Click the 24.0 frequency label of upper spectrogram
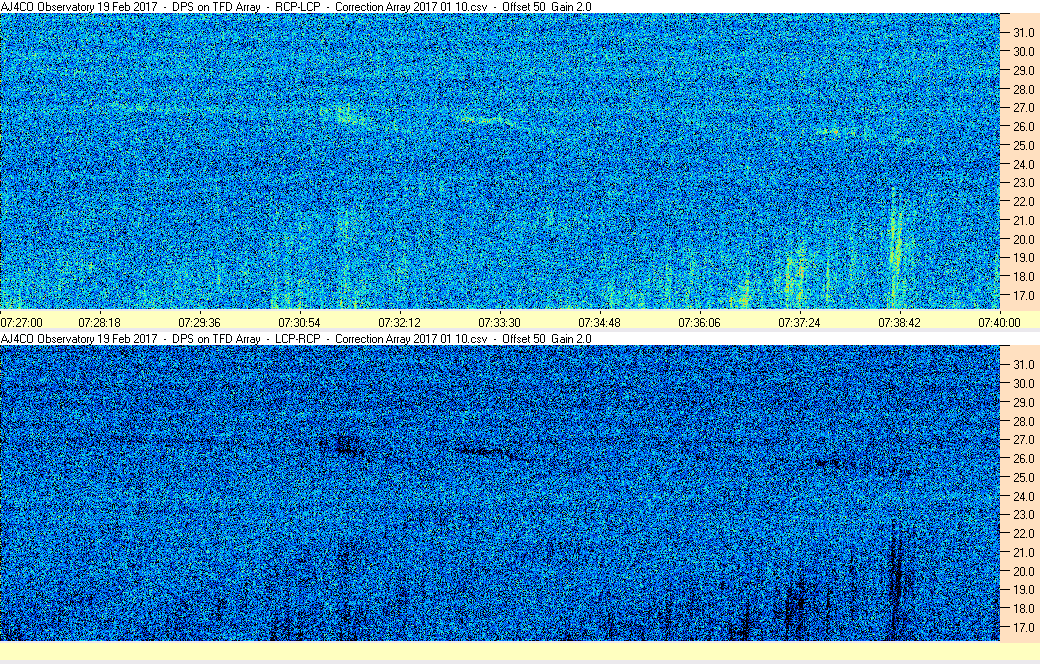 (1023, 165)
